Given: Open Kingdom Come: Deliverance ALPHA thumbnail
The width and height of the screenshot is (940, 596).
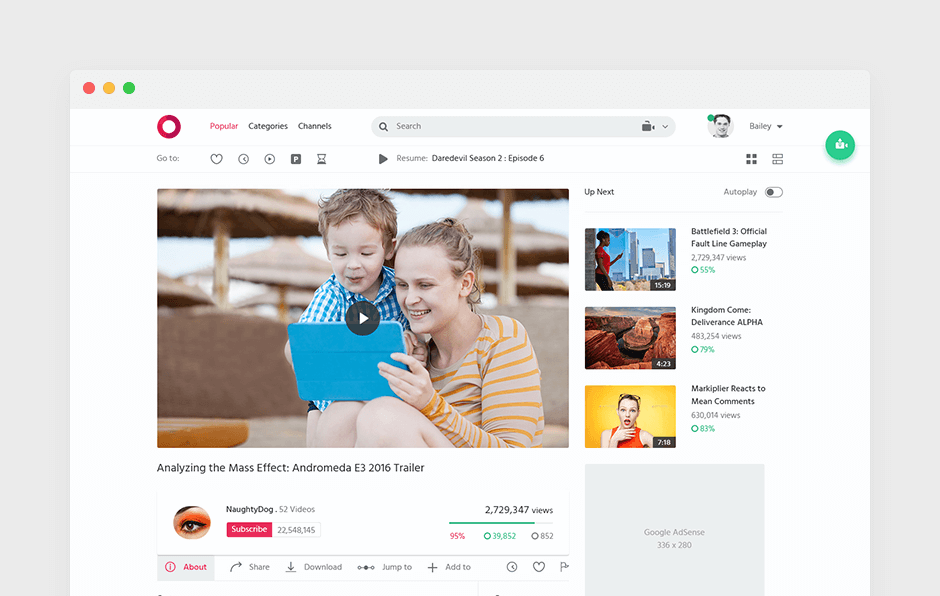Looking at the screenshot, I should pos(630,338).
